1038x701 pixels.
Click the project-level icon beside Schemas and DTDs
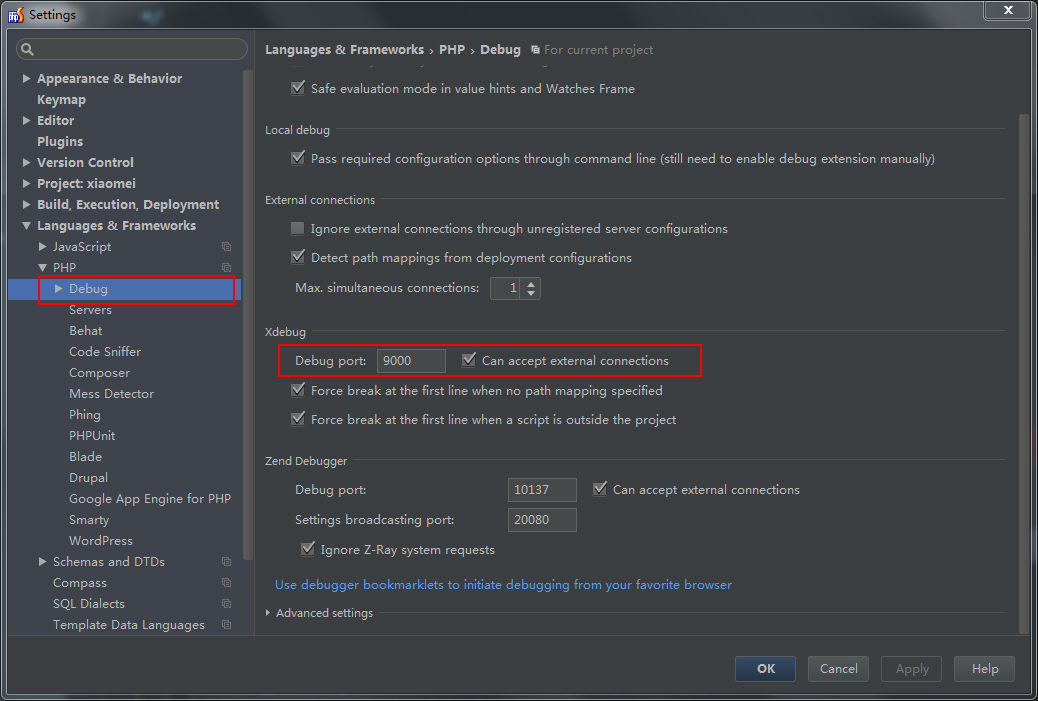point(227,562)
